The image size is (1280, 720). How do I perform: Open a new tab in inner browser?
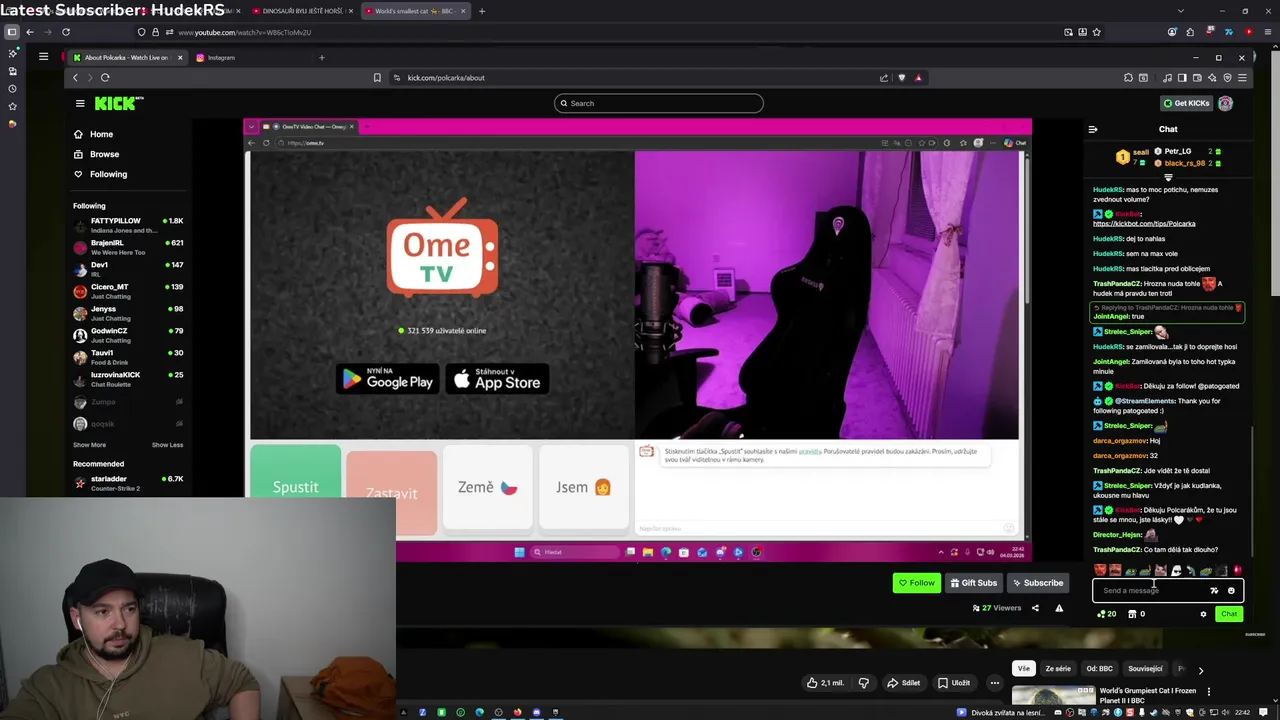pyautogui.click(x=321, y=57)
